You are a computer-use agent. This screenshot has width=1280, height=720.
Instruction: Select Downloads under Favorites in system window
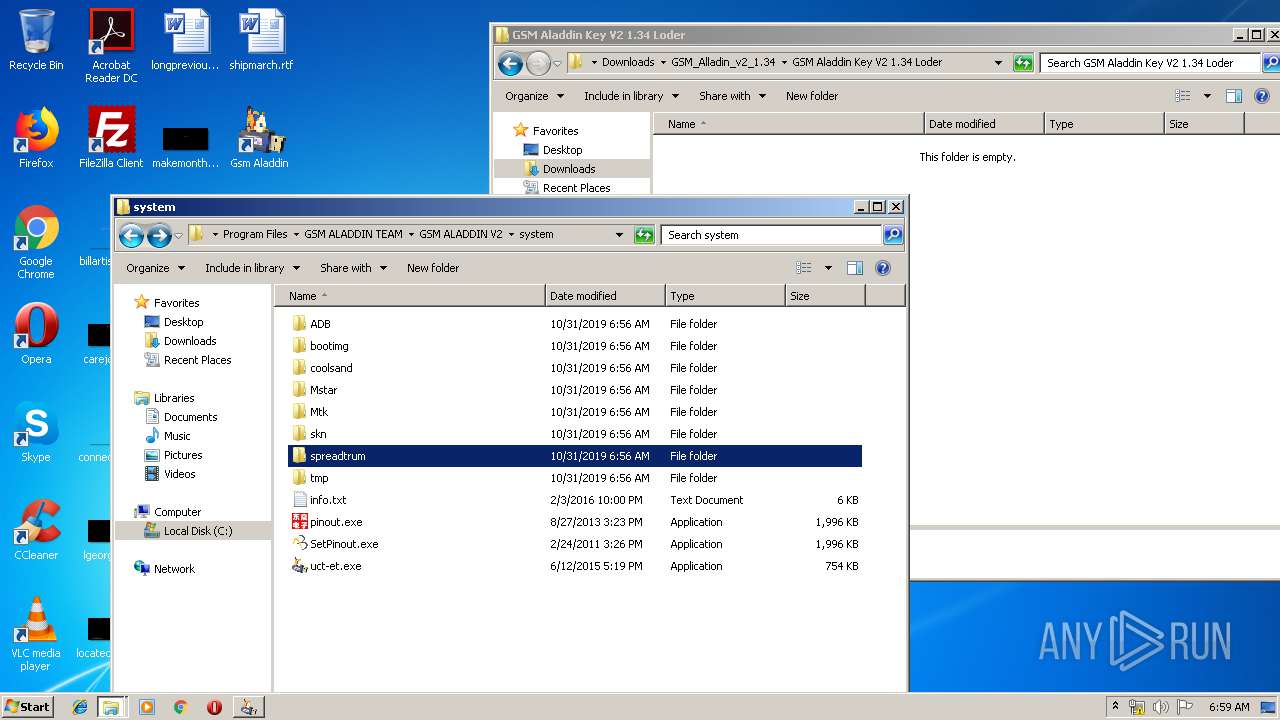(190, 341)
